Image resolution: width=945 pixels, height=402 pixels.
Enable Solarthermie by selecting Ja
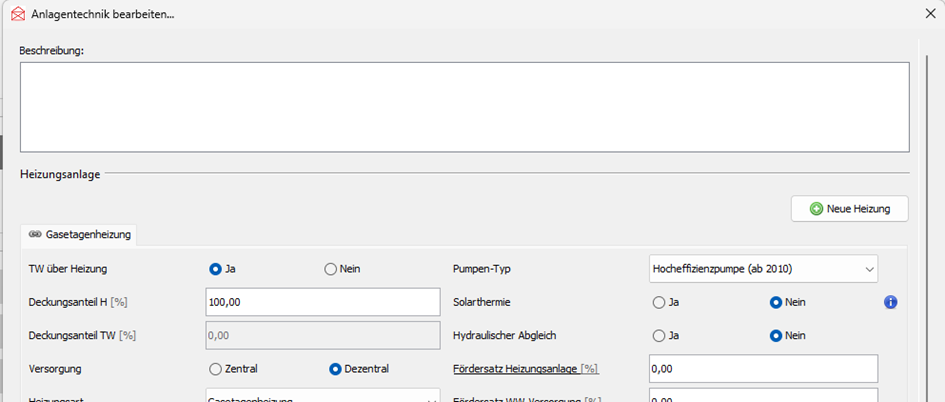[658, 302]
